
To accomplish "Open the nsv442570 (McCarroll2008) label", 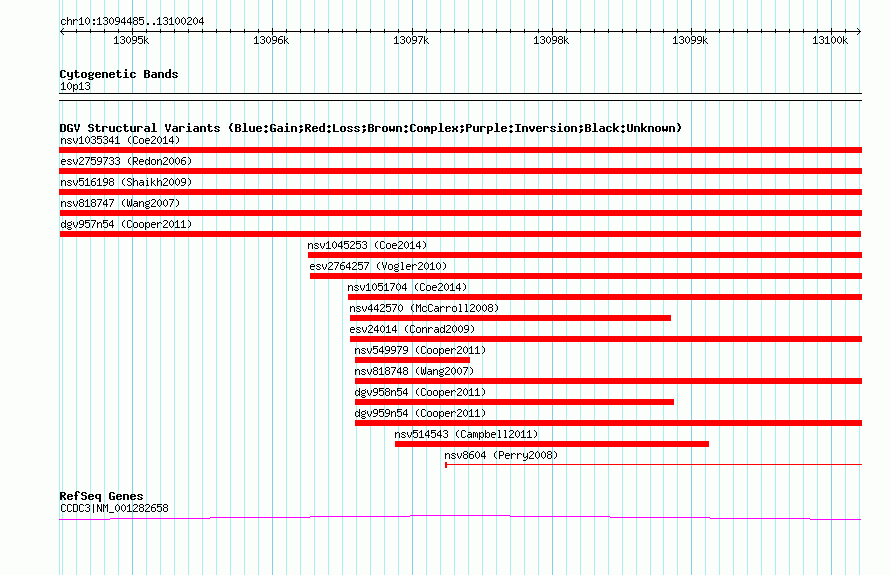I will pos(424,308).
